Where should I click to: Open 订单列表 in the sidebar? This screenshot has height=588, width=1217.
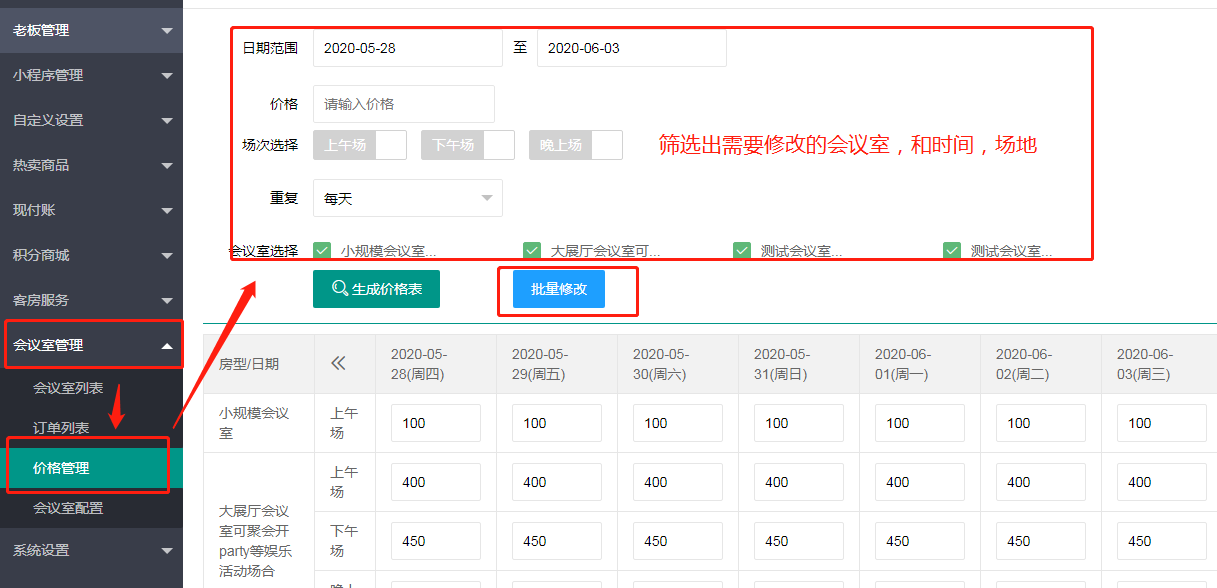61,428
